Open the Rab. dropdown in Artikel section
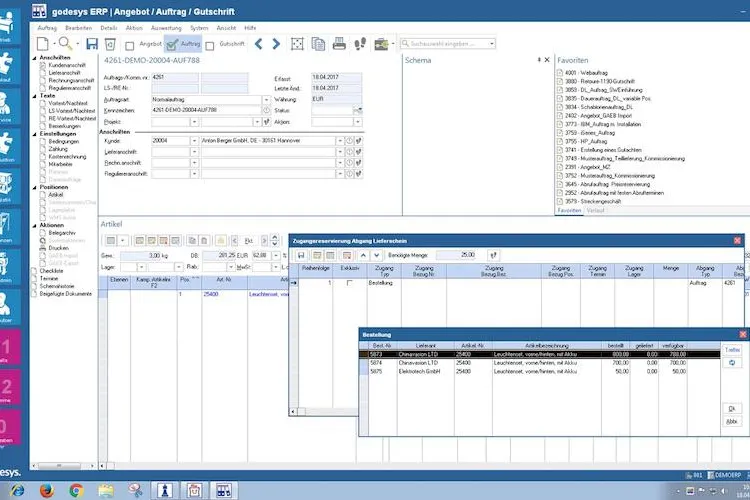Screen dimensions: 750x500 (231, 267)
